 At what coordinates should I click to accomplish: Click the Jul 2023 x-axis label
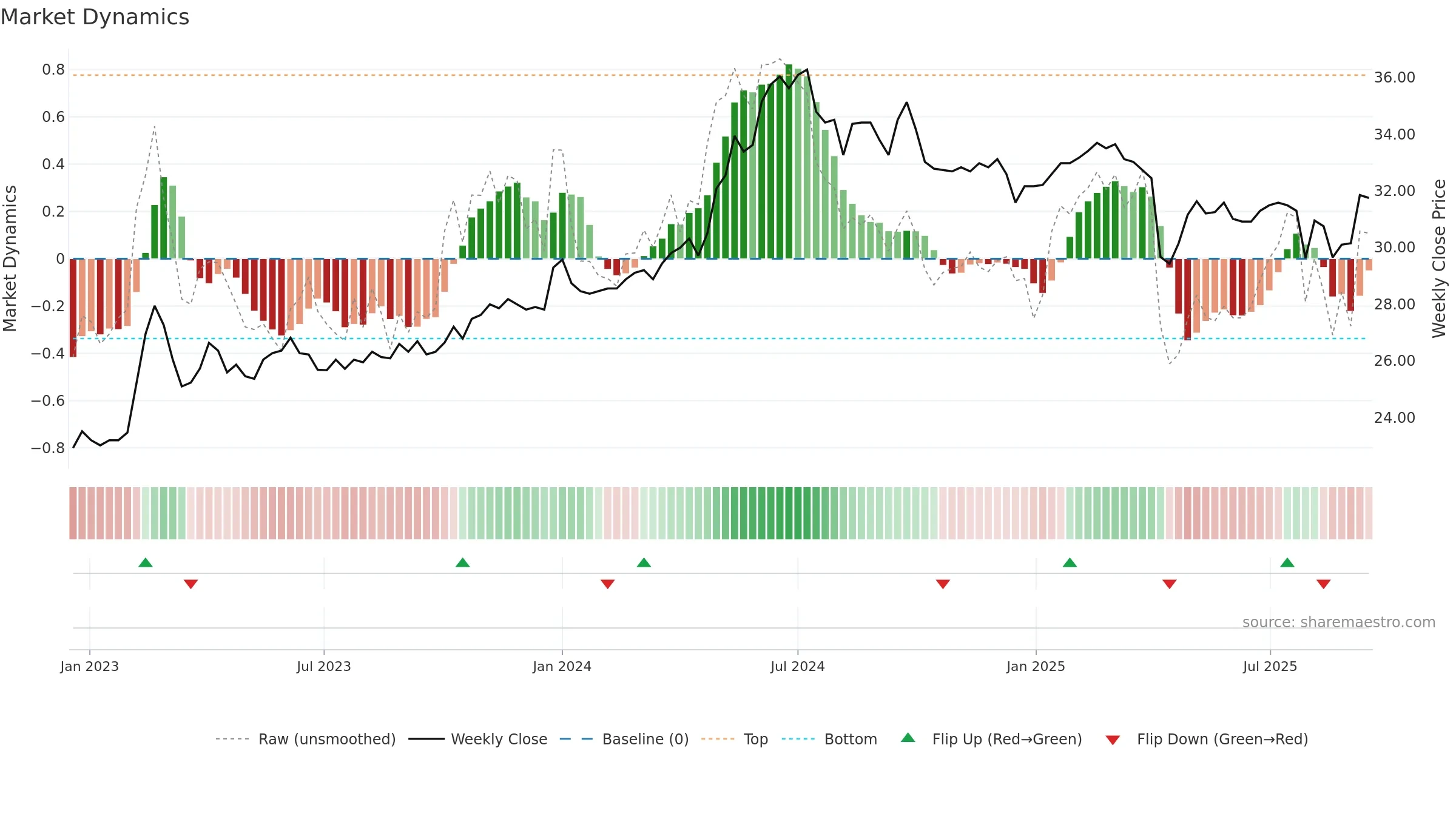[324, 666]
